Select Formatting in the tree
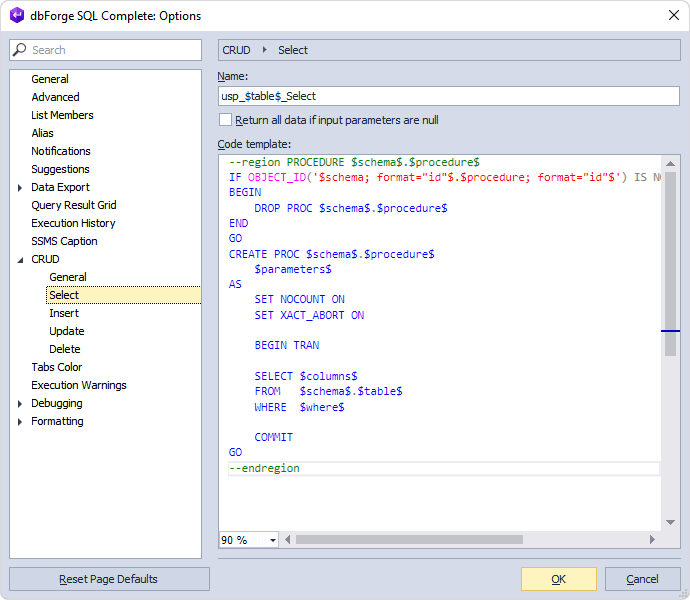 (x=57, y=422)
